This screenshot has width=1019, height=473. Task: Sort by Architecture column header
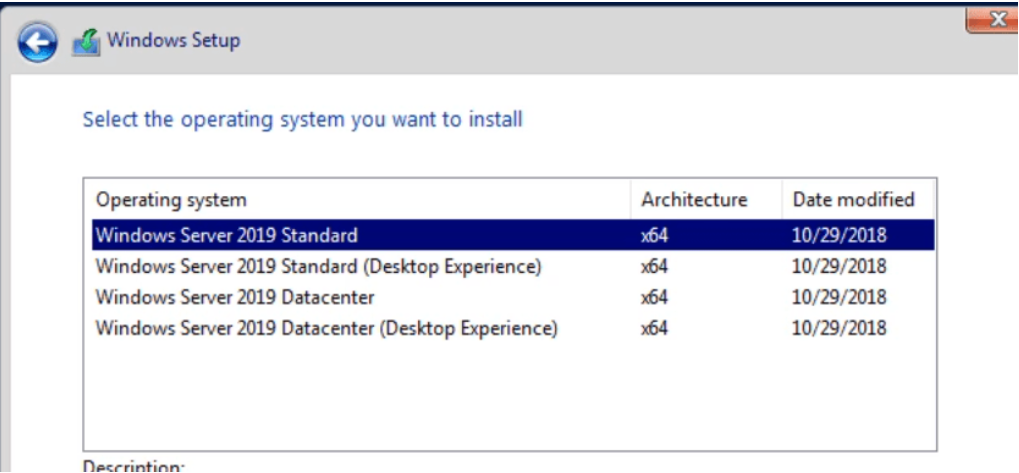(x=706, y=199)
